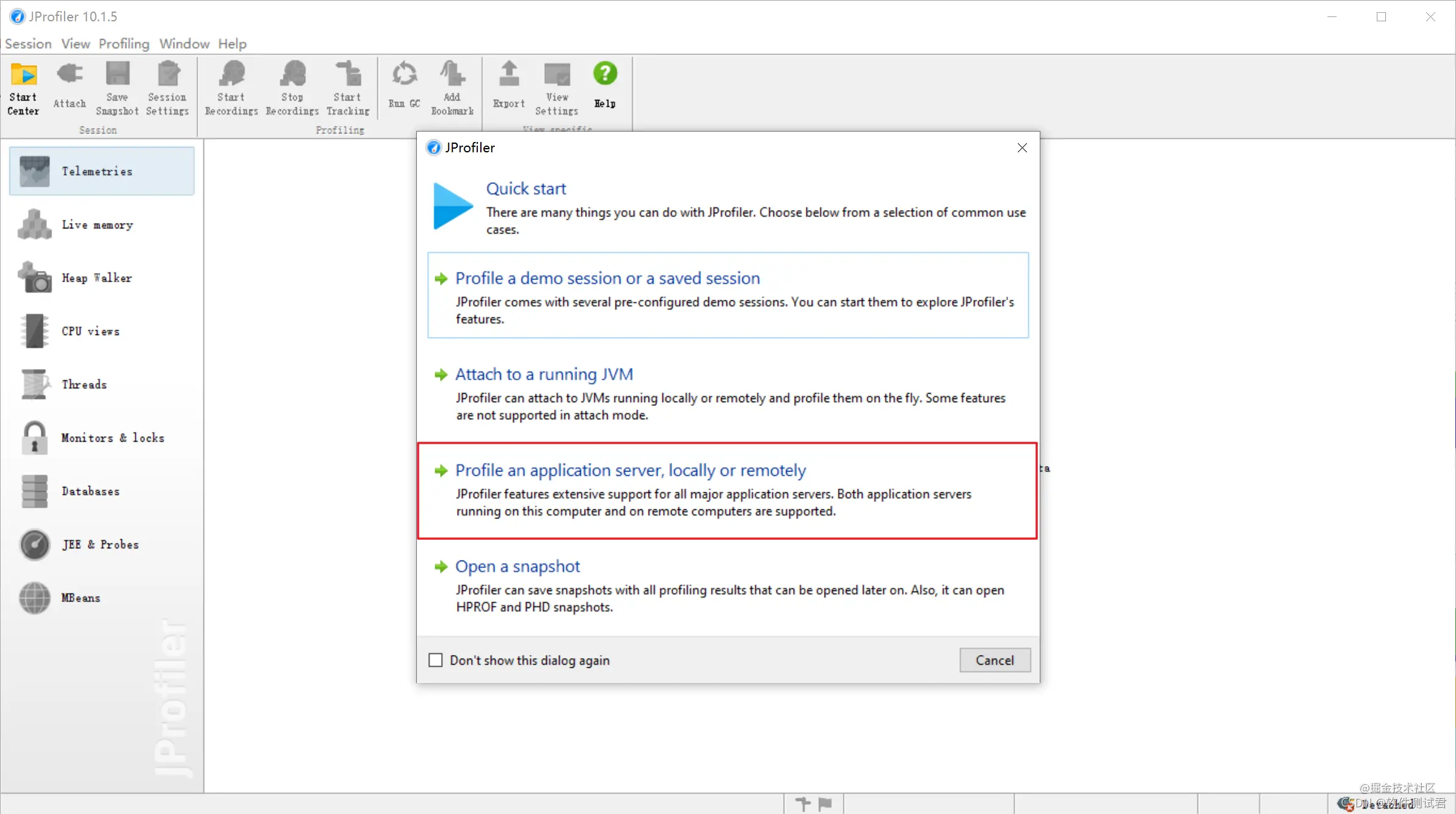Choose Profile a demo session or saved session
Viewport: 1456px width, 814px height.
[x=607, y=278]
